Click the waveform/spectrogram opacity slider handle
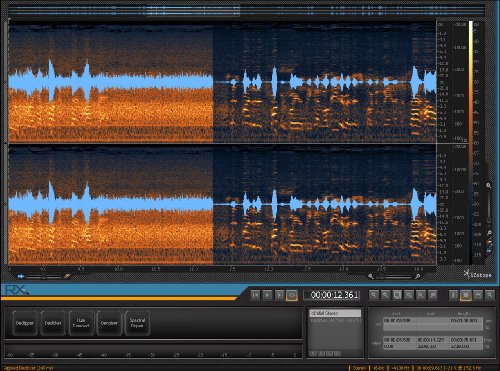 click(44, 276)
